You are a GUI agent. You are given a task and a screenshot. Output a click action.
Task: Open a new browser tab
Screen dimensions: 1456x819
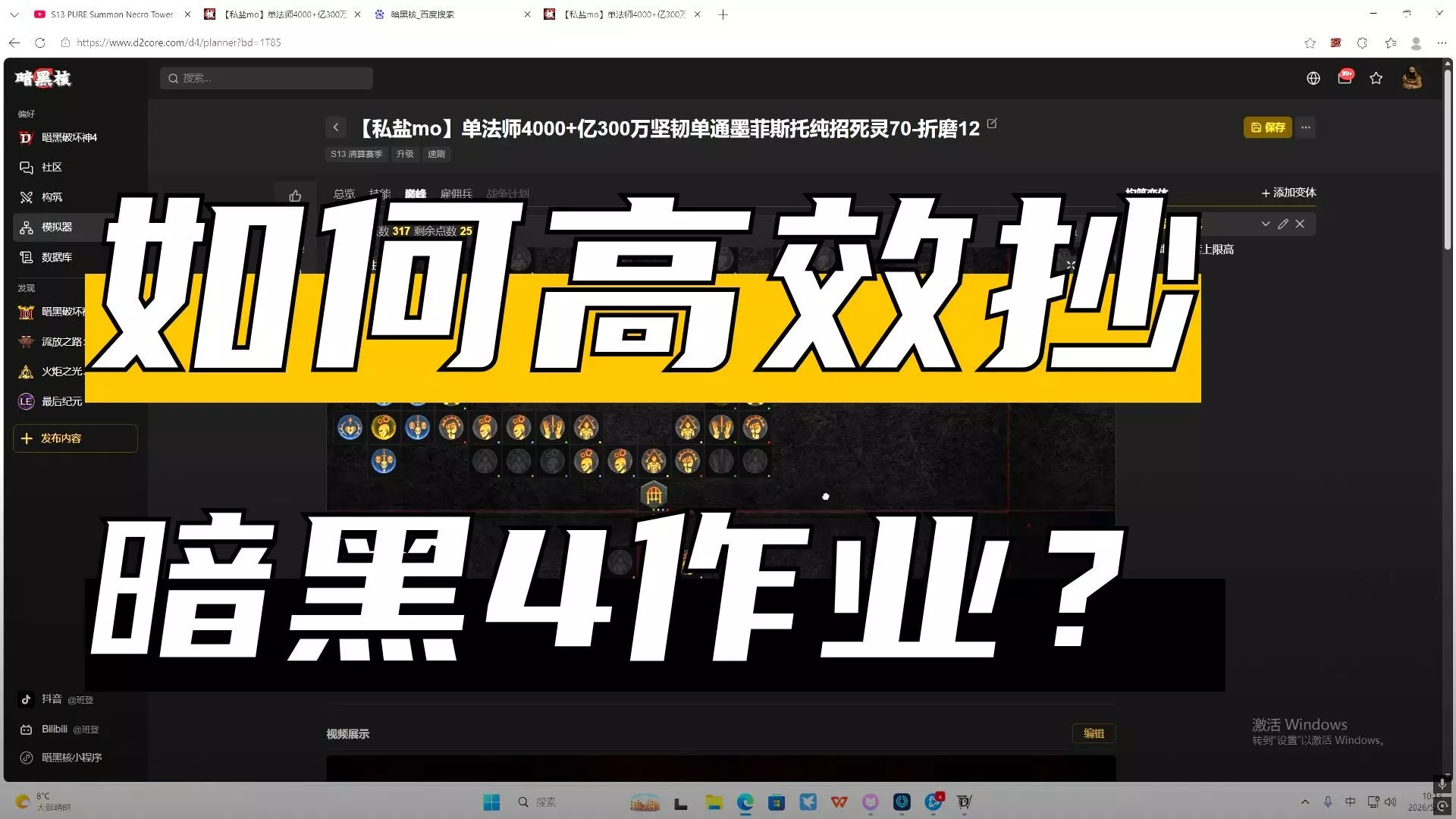723,14
